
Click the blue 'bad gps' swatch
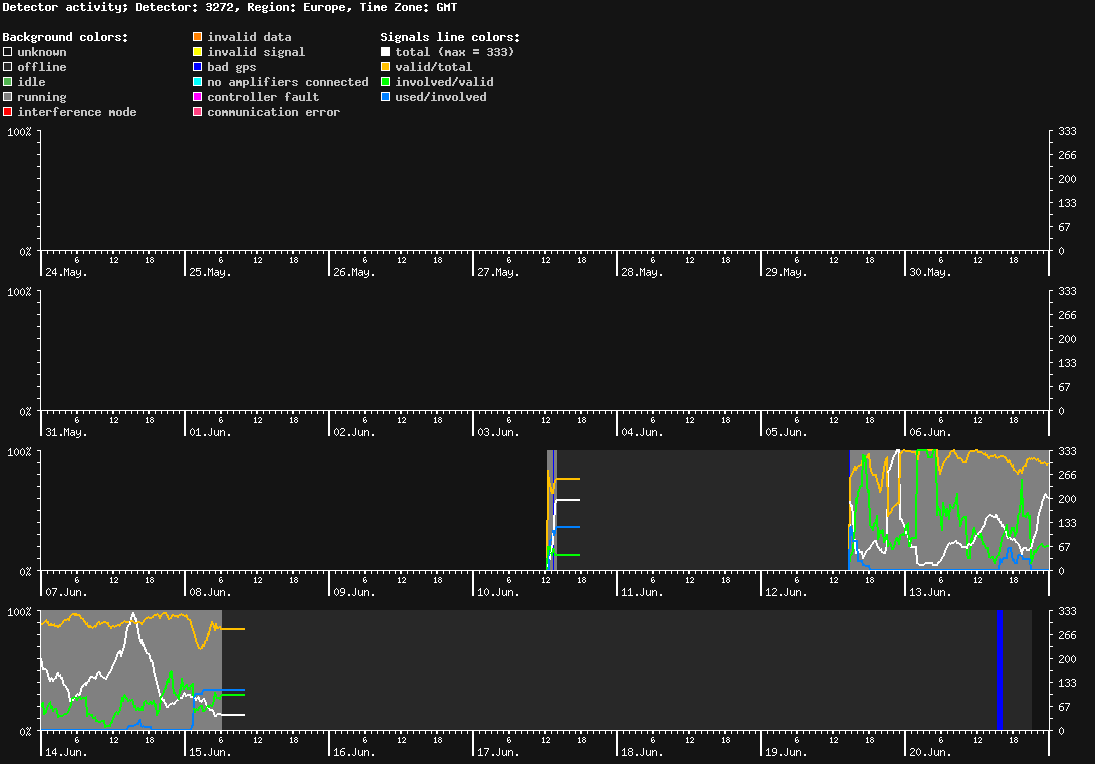click(x=198, y=67)
